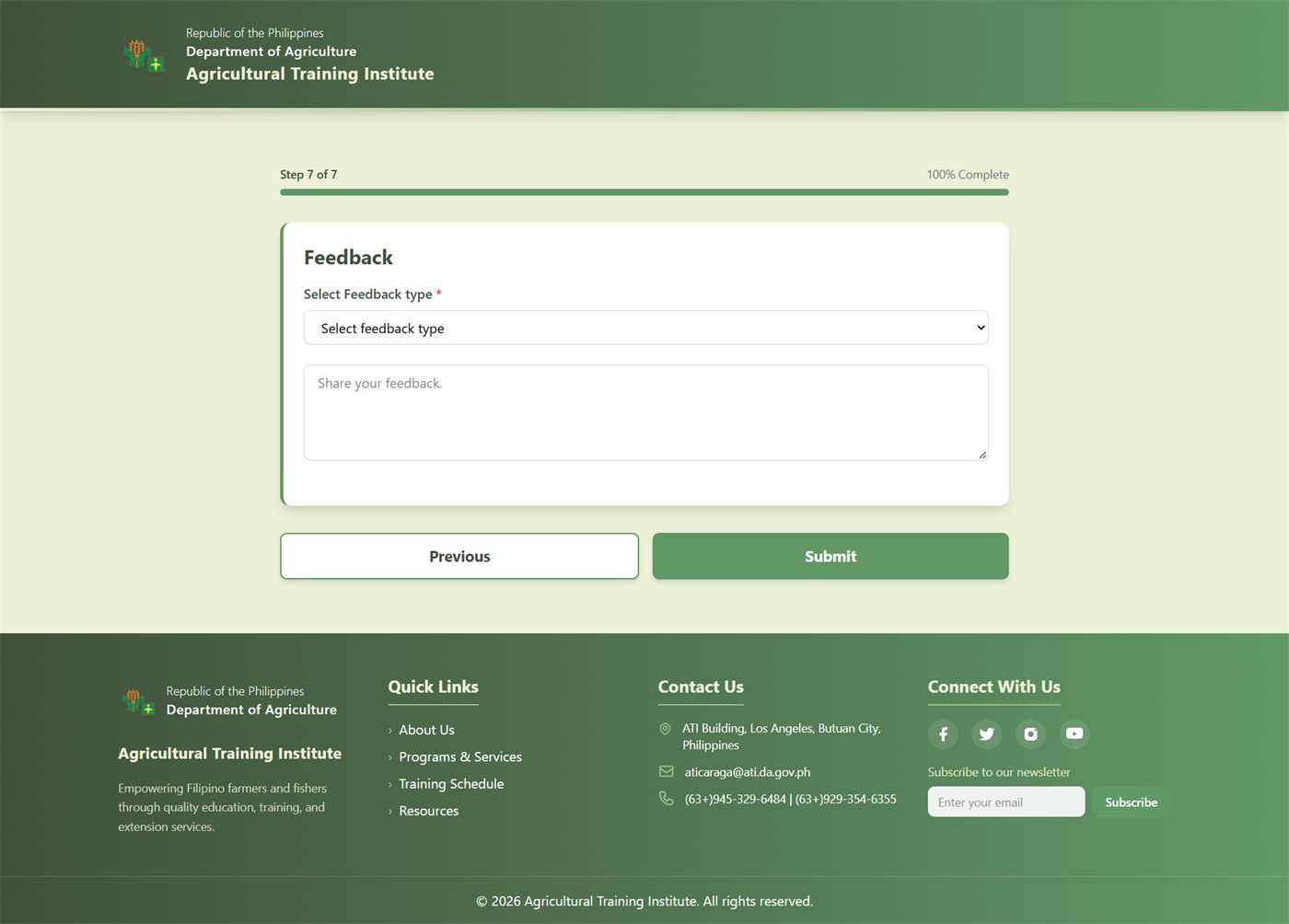Click the newsletter Enter your email field
Screen dimensions: 1289x924
1006,802
